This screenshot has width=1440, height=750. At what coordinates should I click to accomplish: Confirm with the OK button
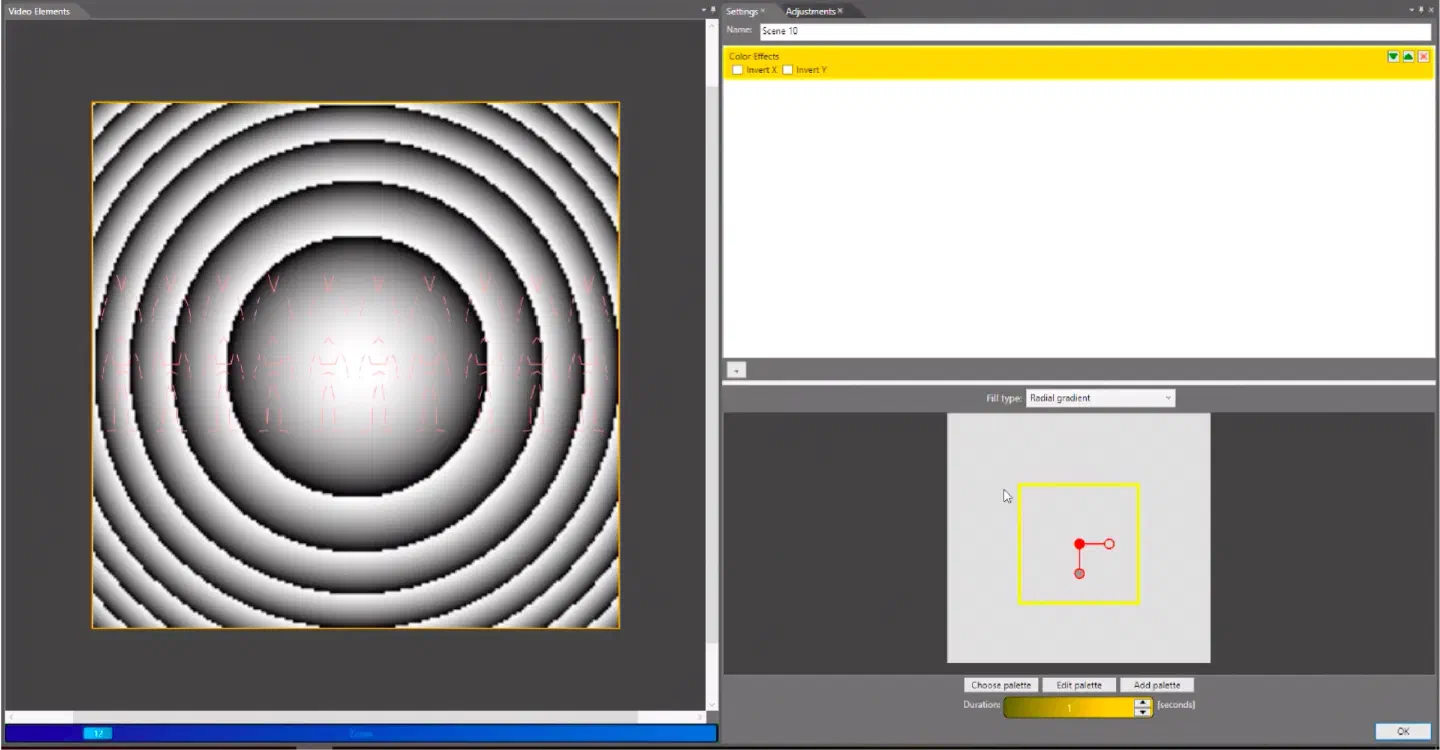click(x=1403, y=731)
